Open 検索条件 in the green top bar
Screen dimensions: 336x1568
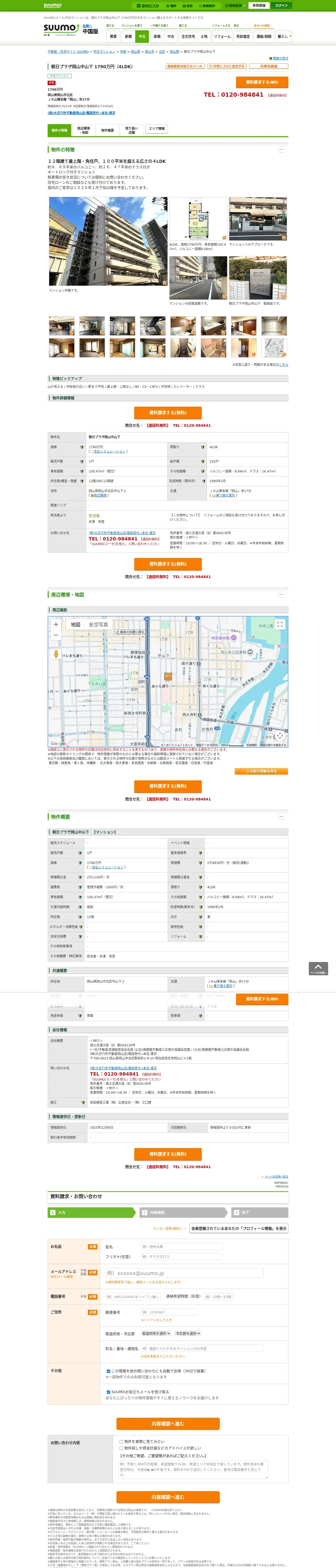207,5
